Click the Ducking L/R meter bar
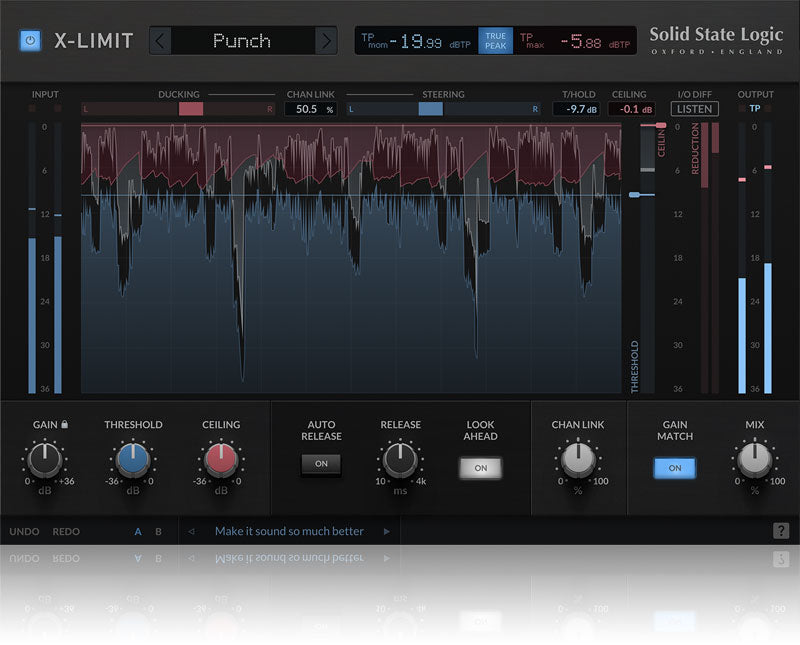The width and height of the screenshot is (800, 645). point(178,109)
